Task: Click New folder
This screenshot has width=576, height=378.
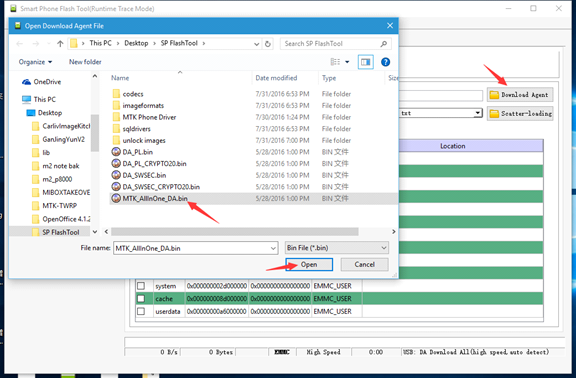Action: click(x=85, y=62)
